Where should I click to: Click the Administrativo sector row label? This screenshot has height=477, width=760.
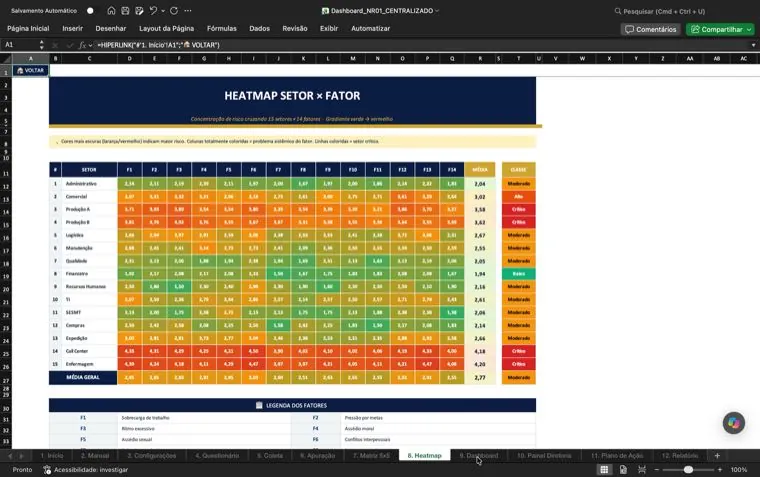[x=81, y=184]
